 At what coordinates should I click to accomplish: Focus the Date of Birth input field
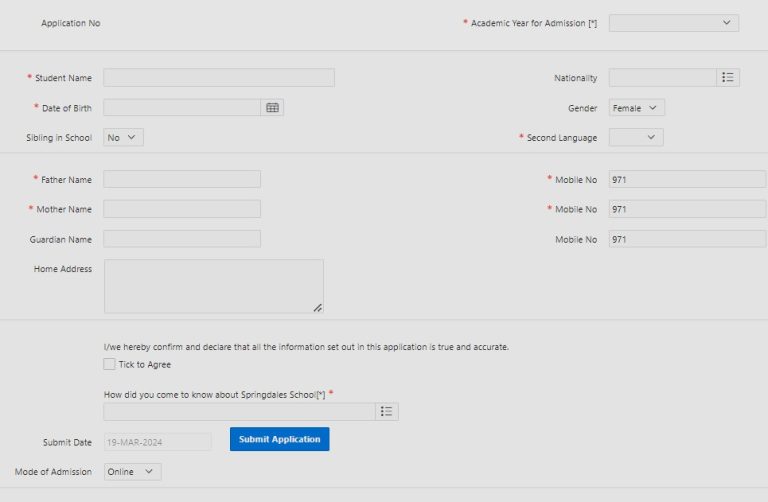pos(182,108)
